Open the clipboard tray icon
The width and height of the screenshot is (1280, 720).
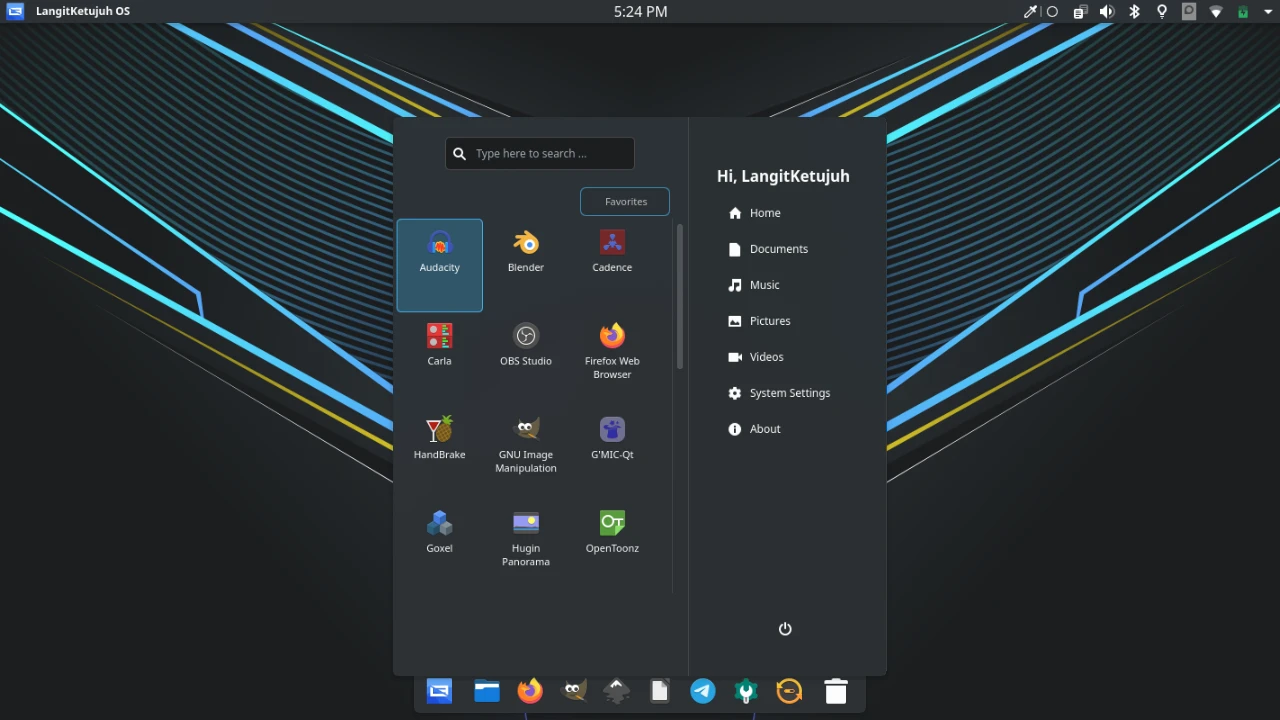[1080, 12]
